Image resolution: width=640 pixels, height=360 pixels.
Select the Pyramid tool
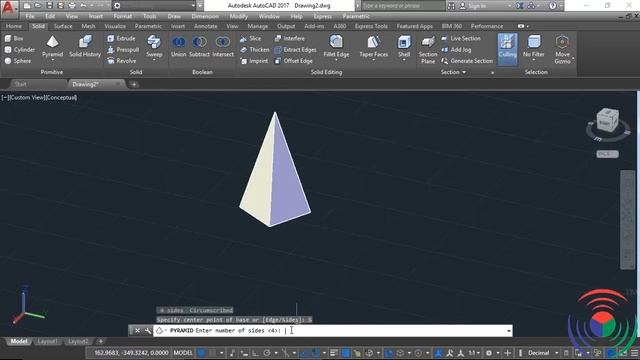pos(52,46)
